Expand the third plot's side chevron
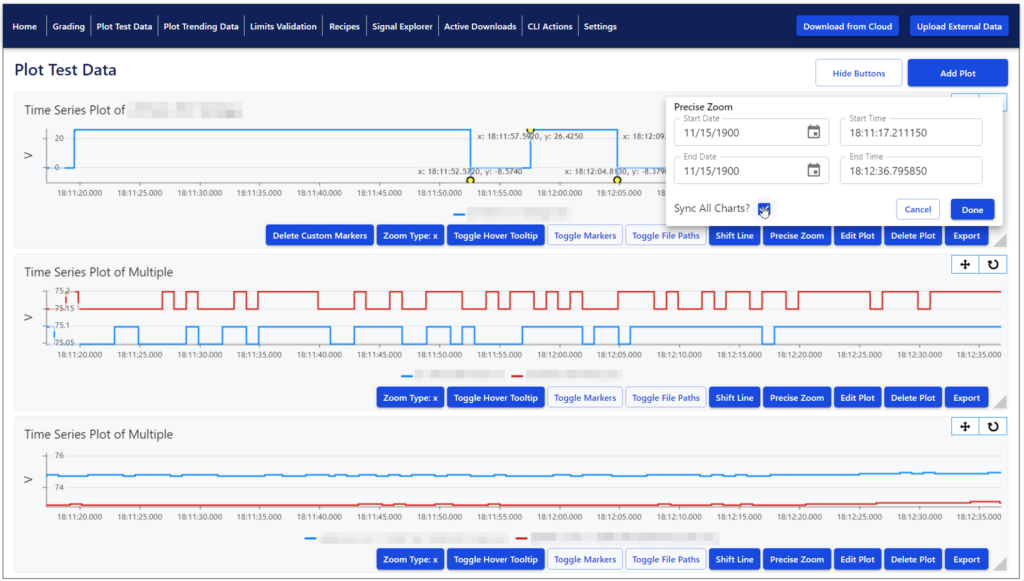Viewport: 1024px width, 581px height. point(28,479)
